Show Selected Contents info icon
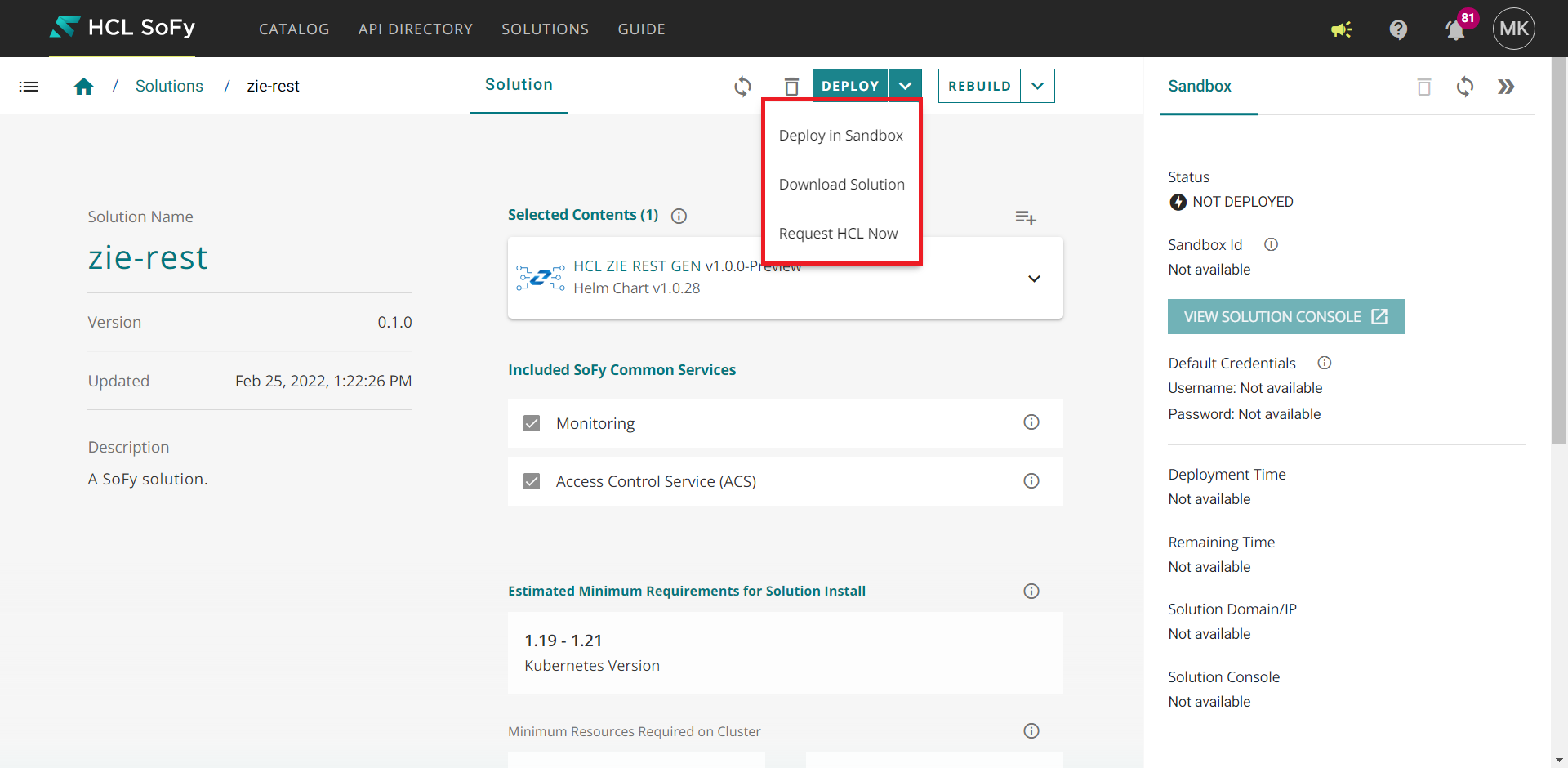 (x=679, y=216)
